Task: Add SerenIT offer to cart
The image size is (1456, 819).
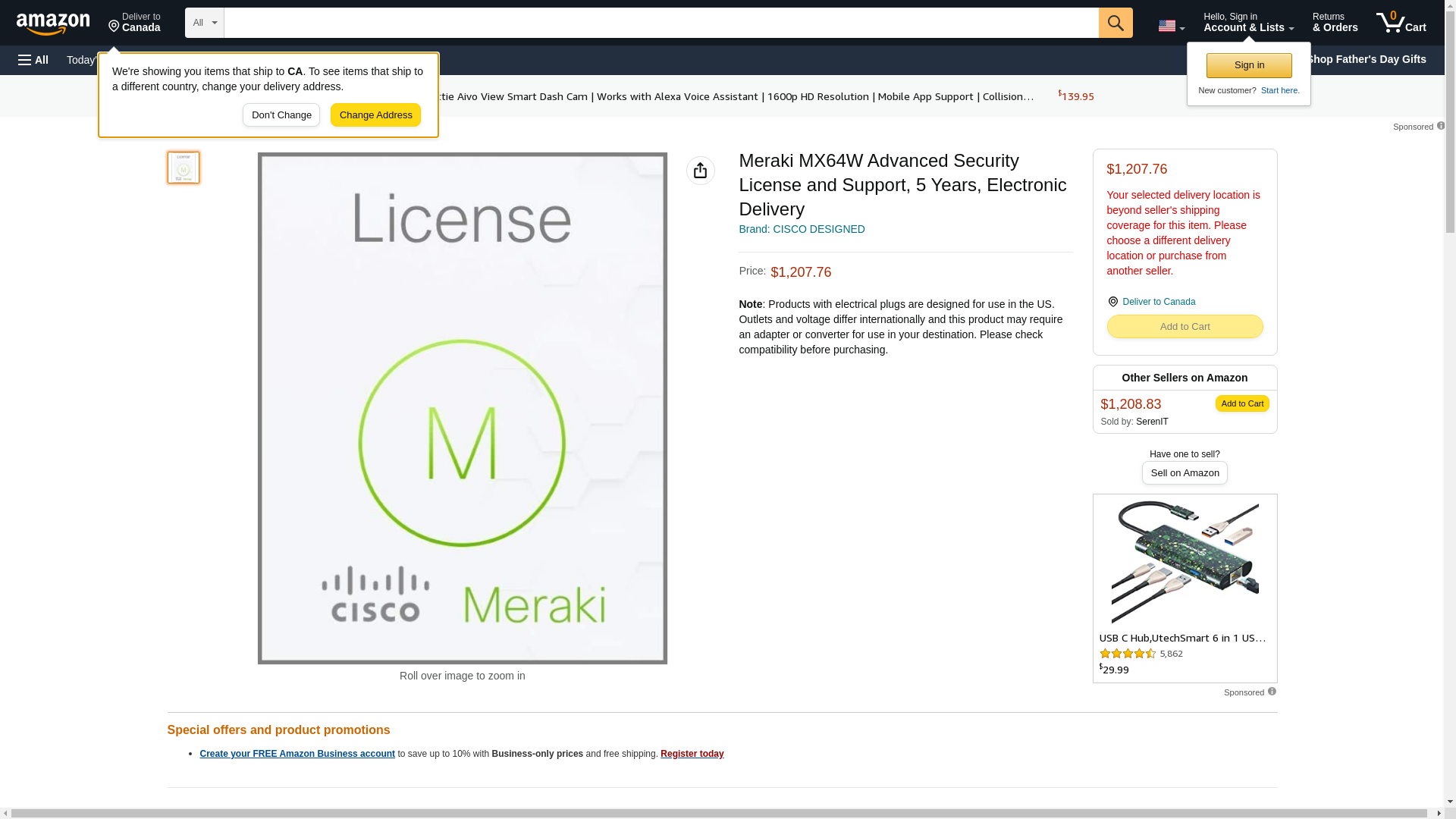Action: point(1241,403)
